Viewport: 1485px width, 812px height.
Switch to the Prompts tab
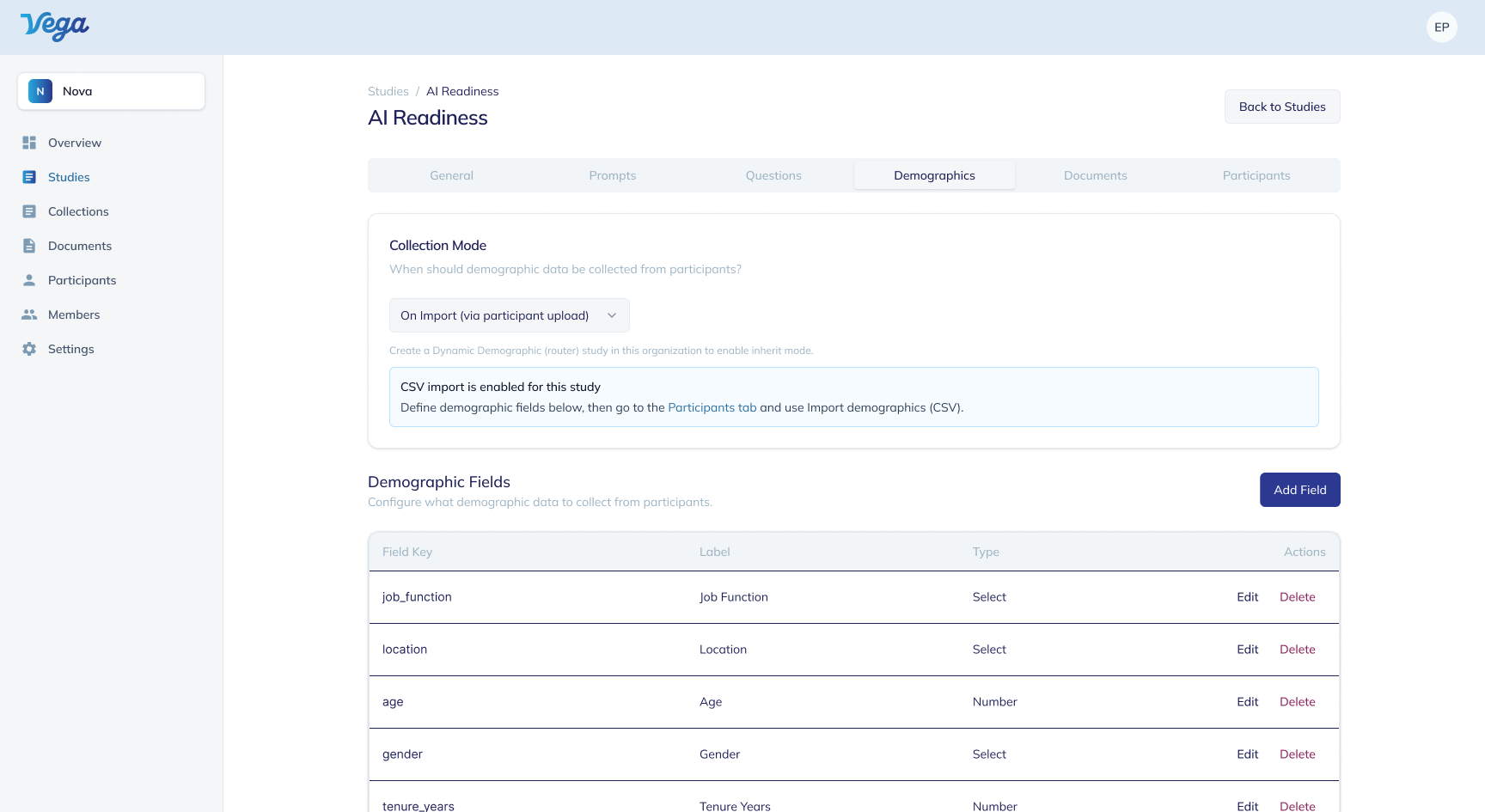click(613, 175)
